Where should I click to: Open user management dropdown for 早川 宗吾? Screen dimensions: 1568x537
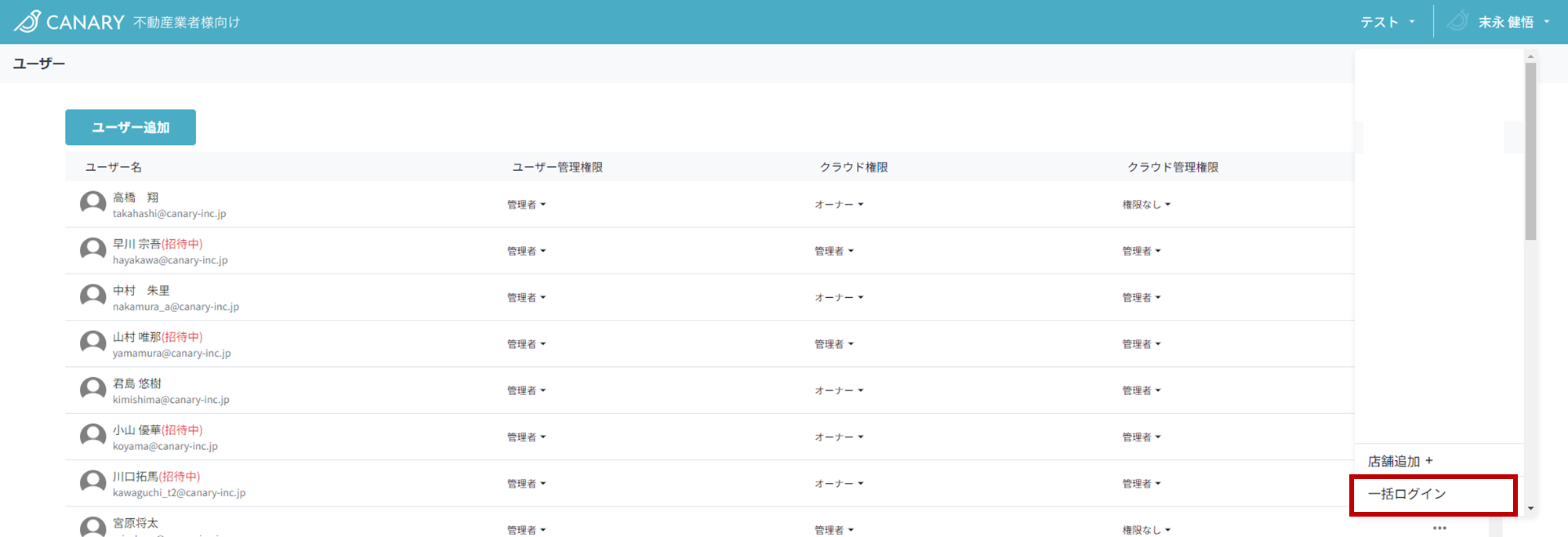pos(526,251)
